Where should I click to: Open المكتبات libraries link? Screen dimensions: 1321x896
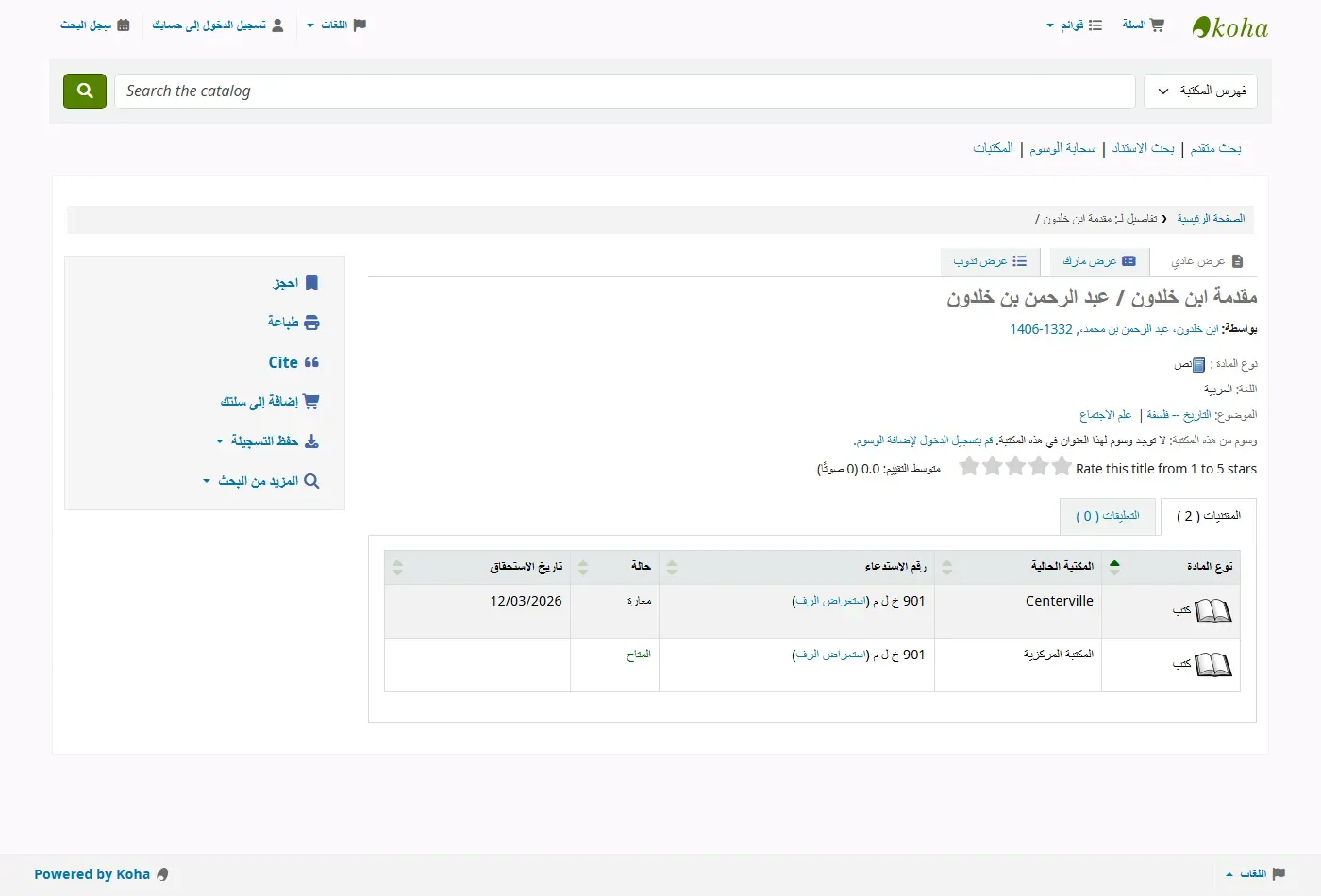coord(993,148)
